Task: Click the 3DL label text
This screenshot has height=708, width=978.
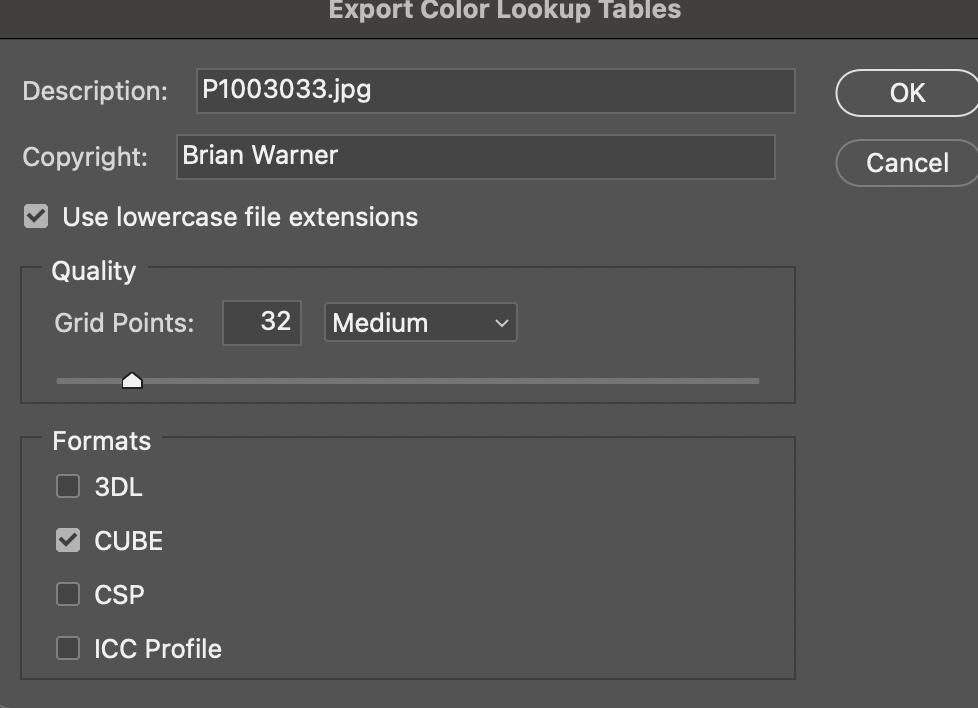Action: 118,487
